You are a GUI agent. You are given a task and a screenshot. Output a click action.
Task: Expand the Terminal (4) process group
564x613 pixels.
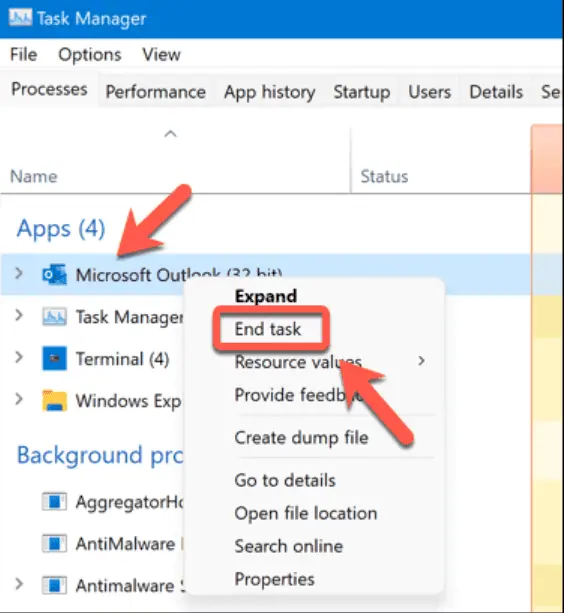click(18, 357)
